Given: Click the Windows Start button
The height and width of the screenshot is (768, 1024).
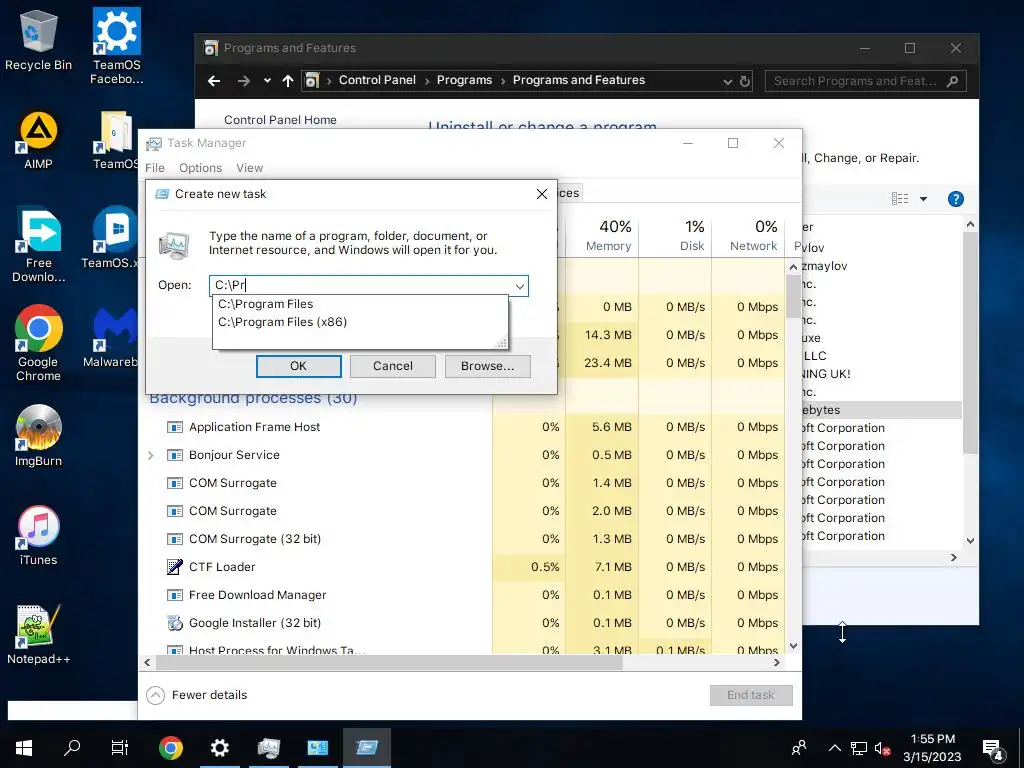Looking at the screenshot, I should [24, 748].
